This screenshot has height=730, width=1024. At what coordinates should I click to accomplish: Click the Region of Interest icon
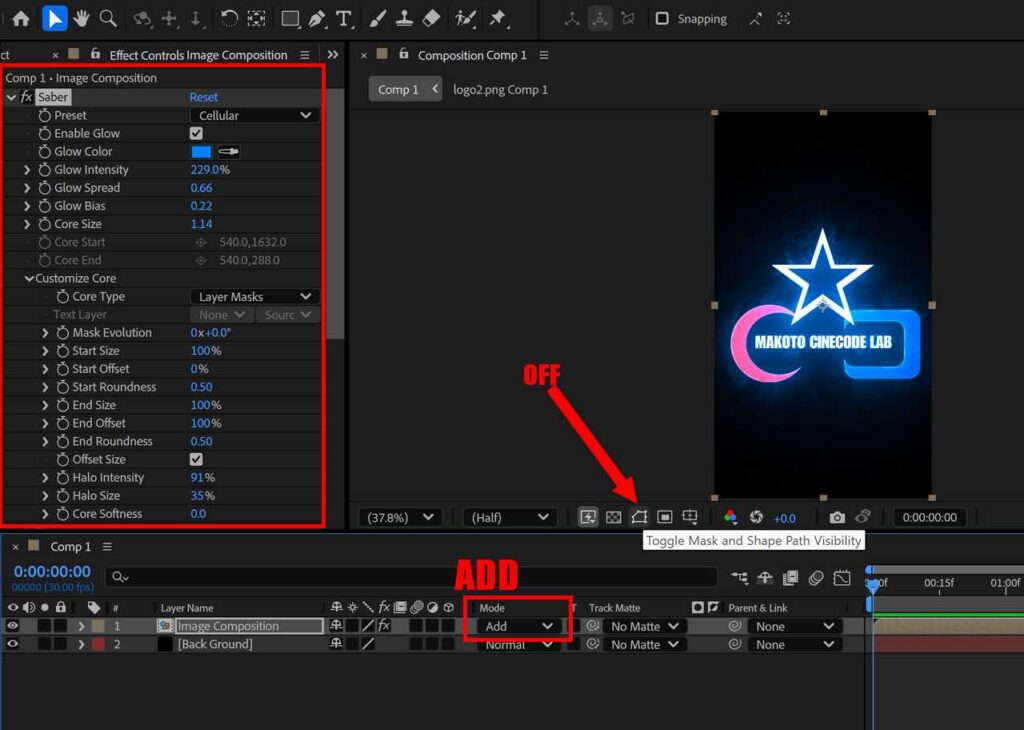click(x=665, y=517)
